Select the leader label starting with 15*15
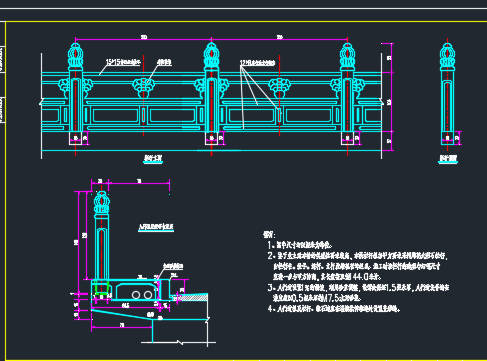487x361 pixels. pyautogui.click(x=123, y=62)
